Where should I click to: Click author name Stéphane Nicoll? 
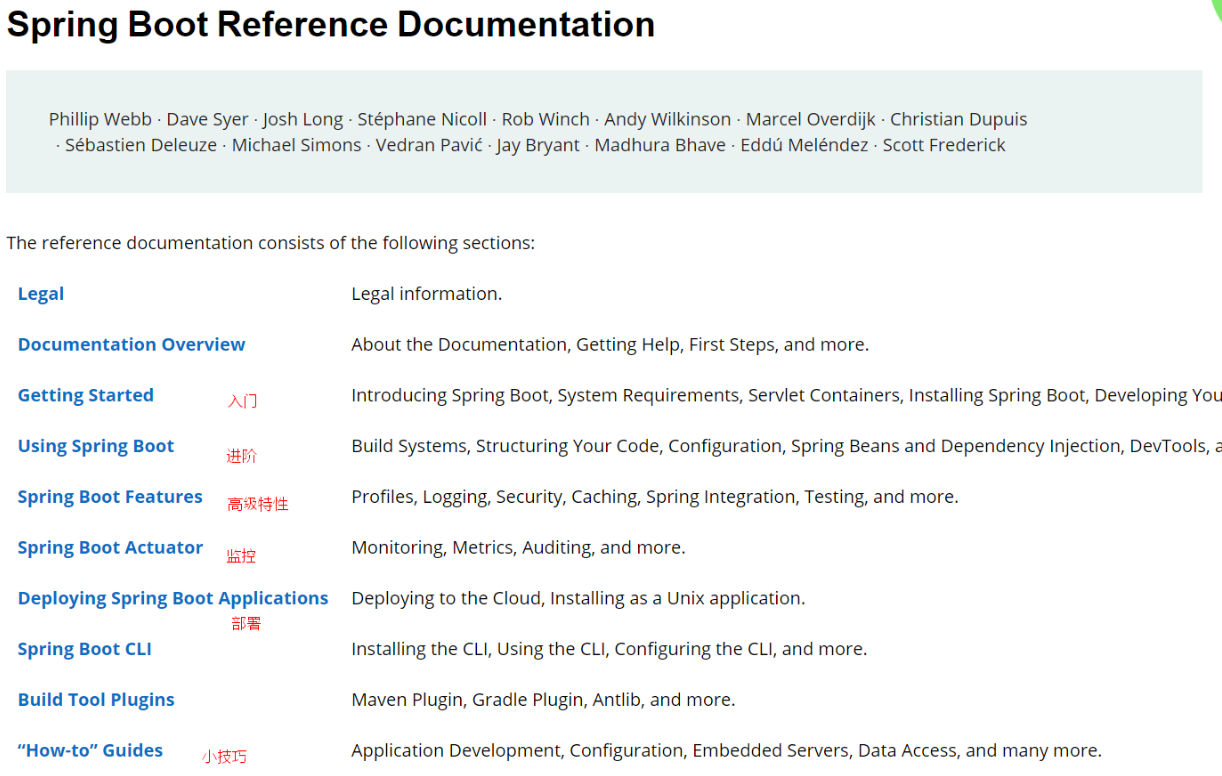pyautogui.click(x=422, y=120)
